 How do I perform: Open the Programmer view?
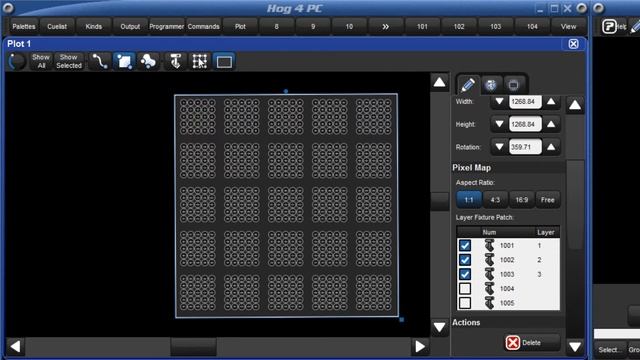(x=167, y=27)
